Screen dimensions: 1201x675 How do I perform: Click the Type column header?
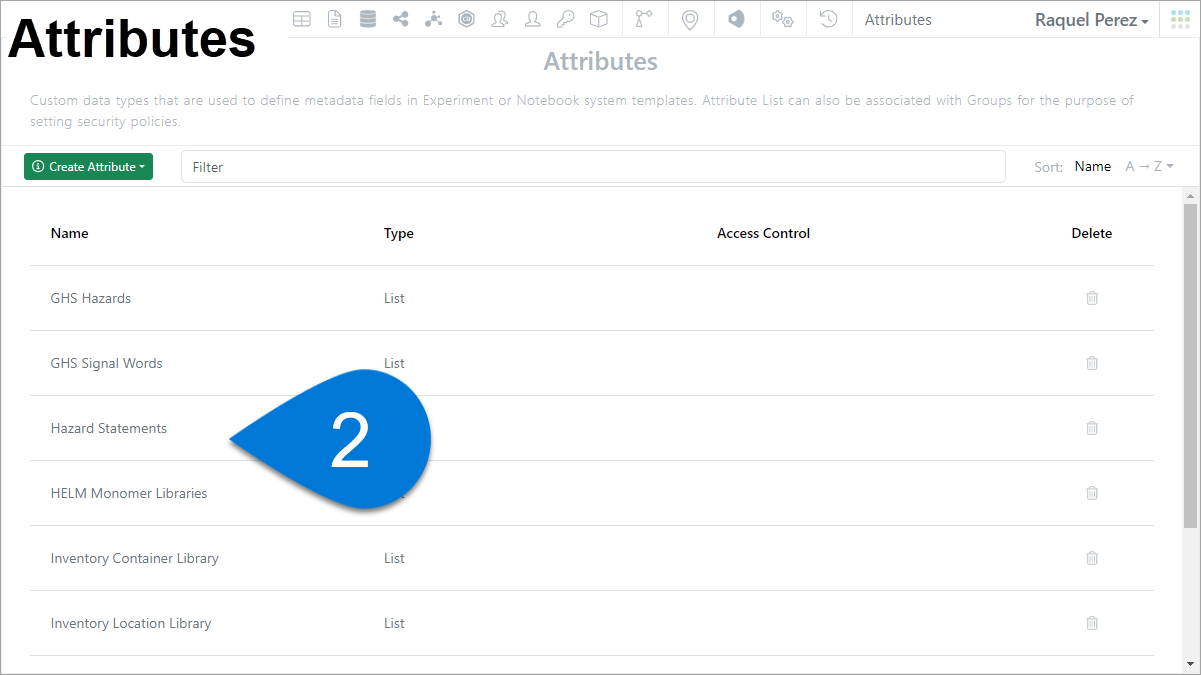click(399, 233)
